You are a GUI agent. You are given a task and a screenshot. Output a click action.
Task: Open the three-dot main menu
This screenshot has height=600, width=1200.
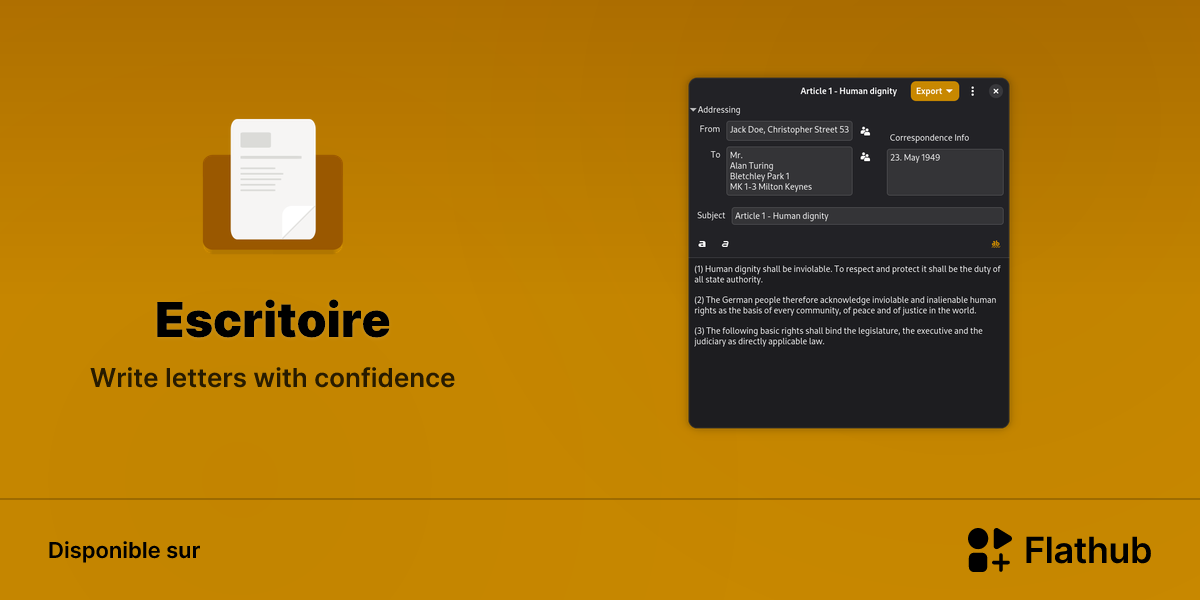coord(973,91)
